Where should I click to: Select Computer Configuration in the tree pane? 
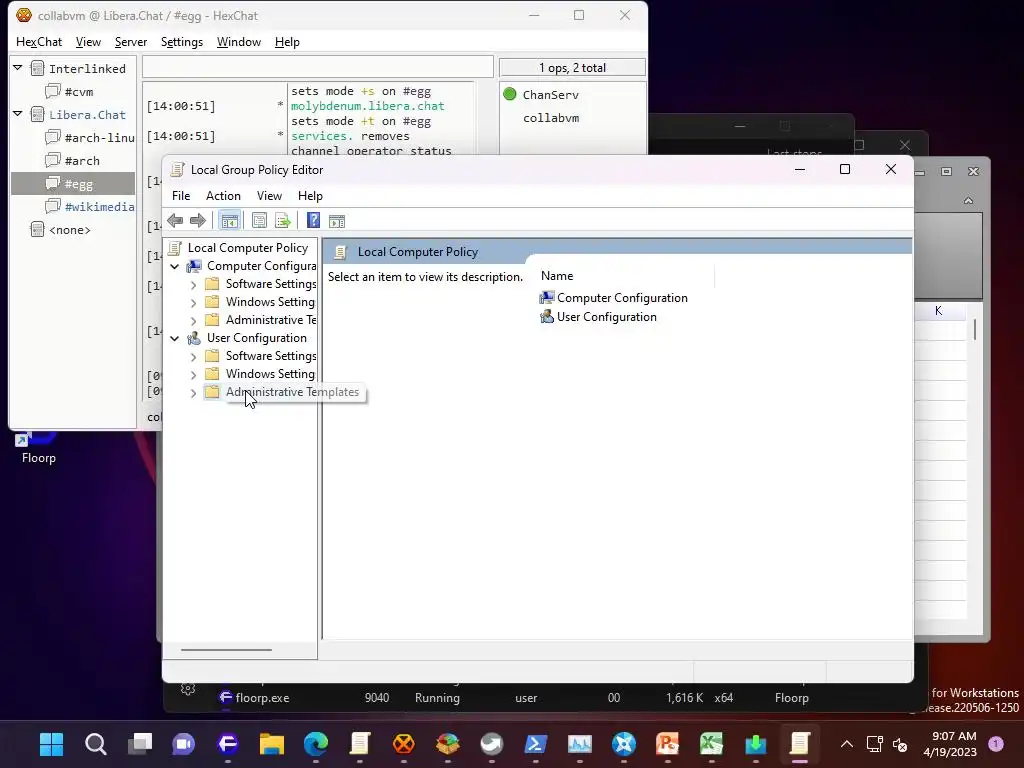(x=261, y=266)
